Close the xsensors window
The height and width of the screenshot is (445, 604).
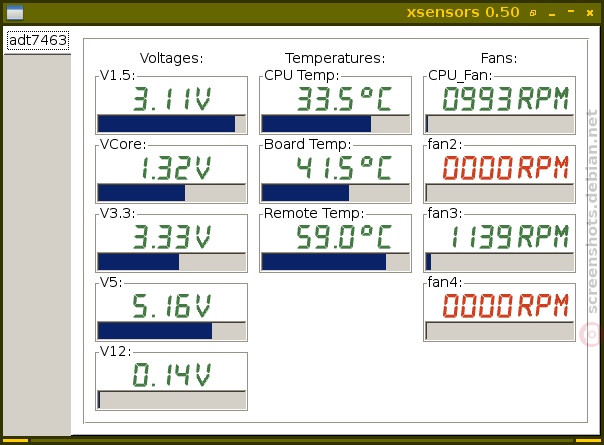click(590, 13)
